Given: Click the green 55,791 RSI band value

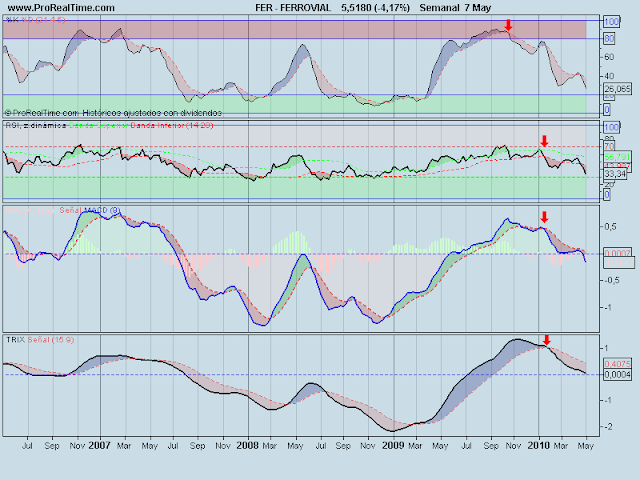Looking at the screenshot, I should point(617,157).
